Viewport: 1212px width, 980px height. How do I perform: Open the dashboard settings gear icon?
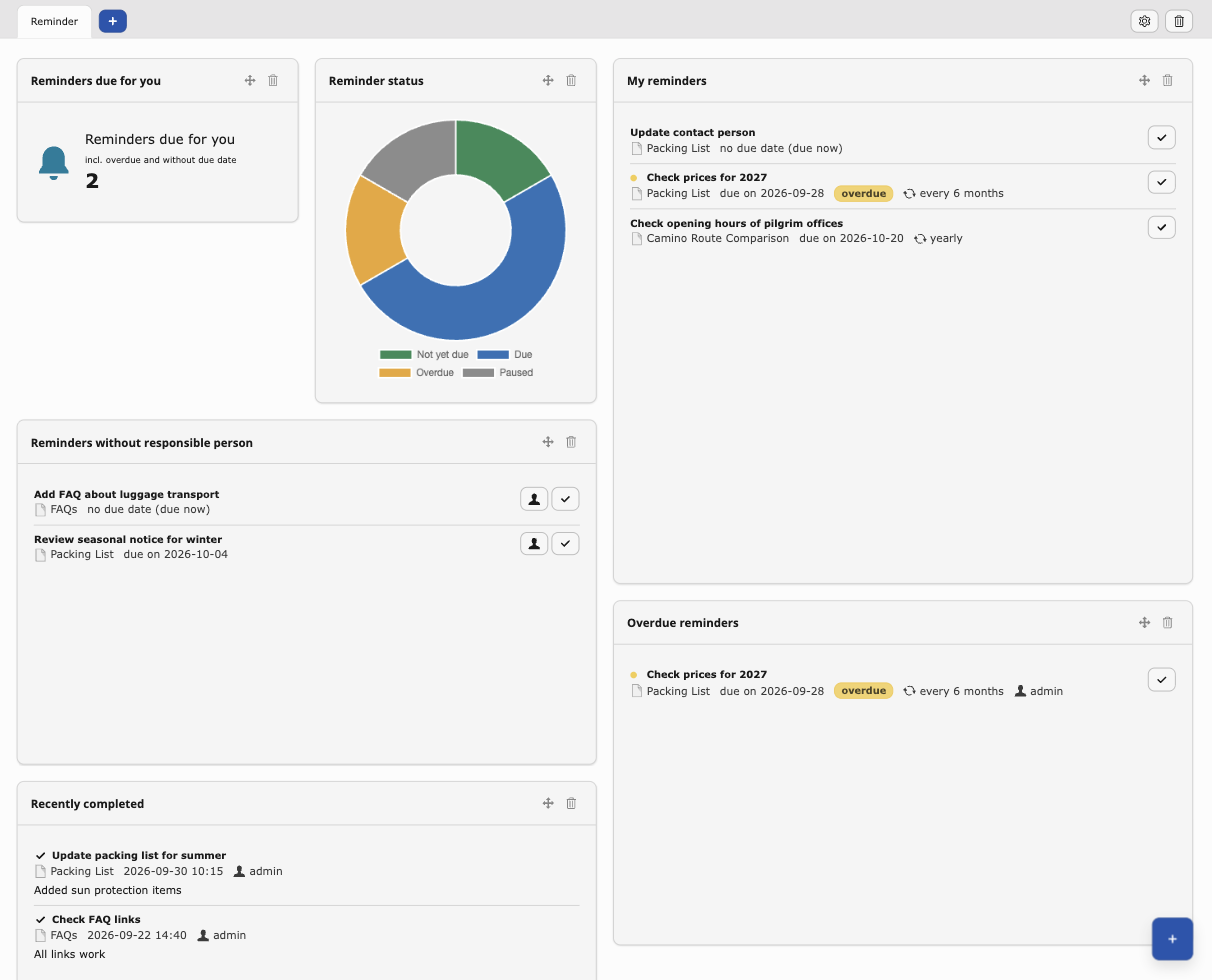point(1144,21)
